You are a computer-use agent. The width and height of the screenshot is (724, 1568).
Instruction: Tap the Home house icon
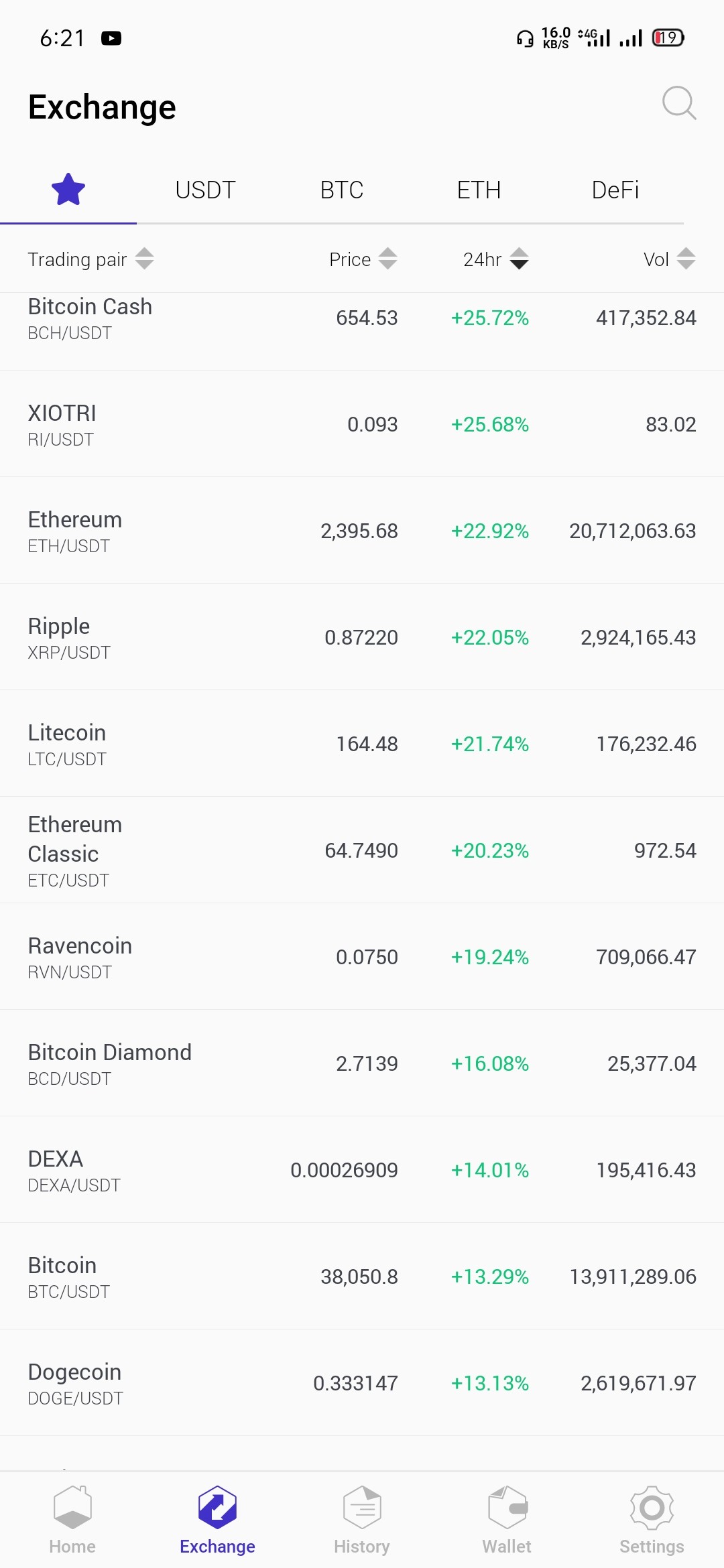pyautogui.click(x=72, y=1508)
